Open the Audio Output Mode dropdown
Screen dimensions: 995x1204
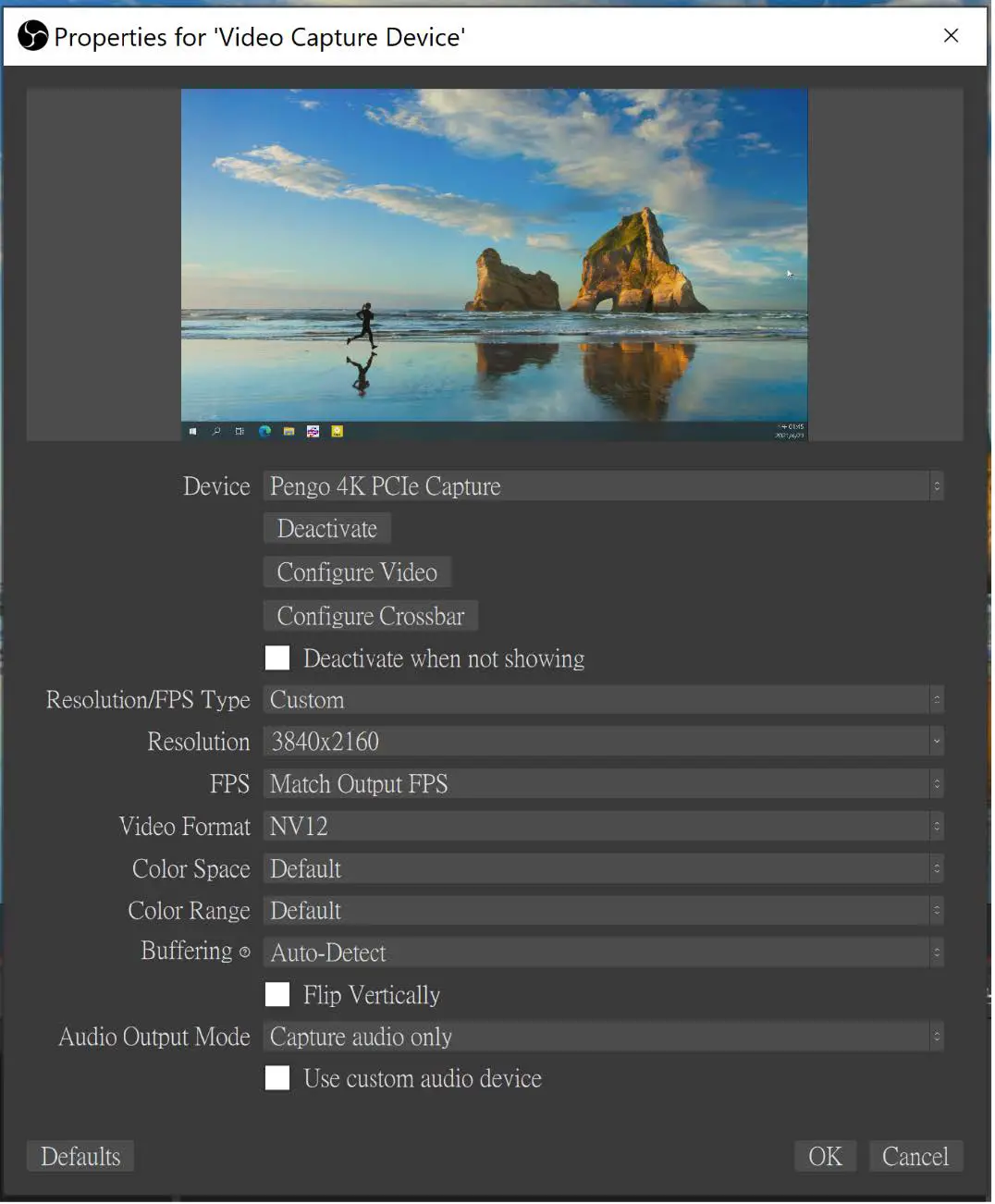tap(604, 1038)
